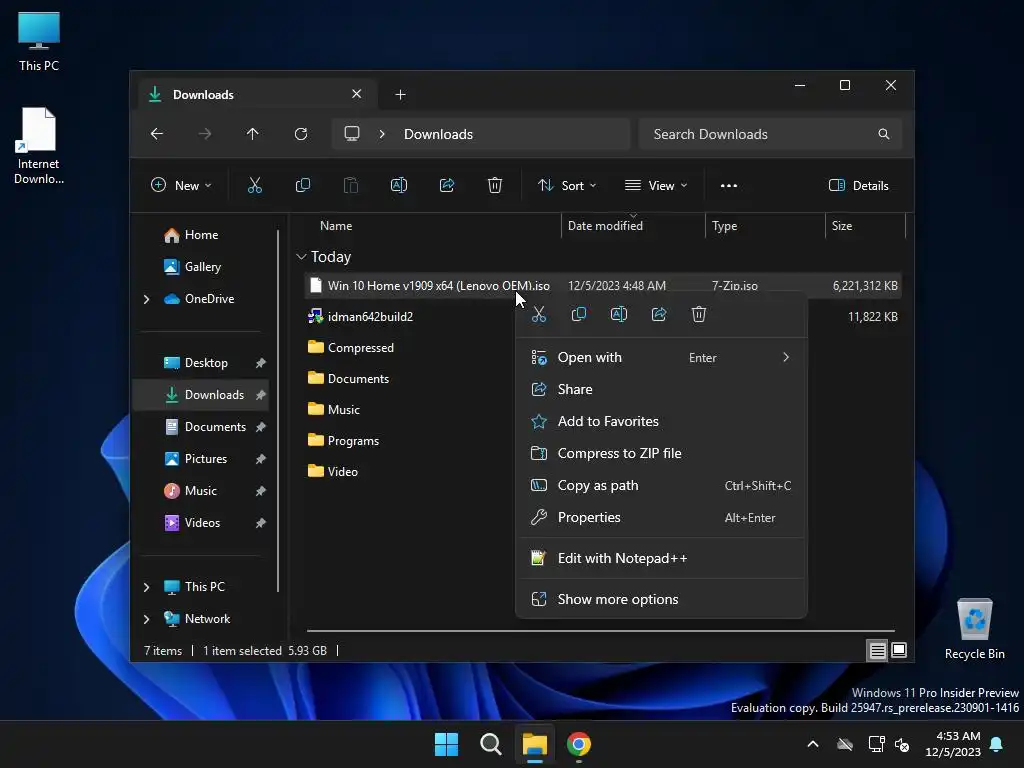Click in the Search Downloads field
The width and height of the screenshot is (1024, 768).
(771, 134)
